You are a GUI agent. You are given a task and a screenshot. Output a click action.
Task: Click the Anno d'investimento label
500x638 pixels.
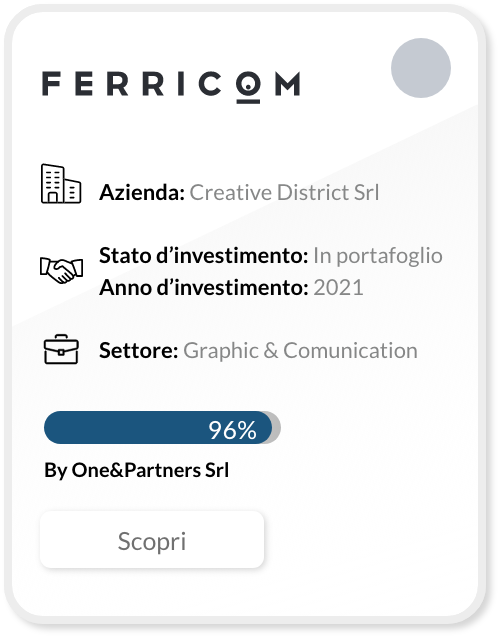click(x=204, y=288)
